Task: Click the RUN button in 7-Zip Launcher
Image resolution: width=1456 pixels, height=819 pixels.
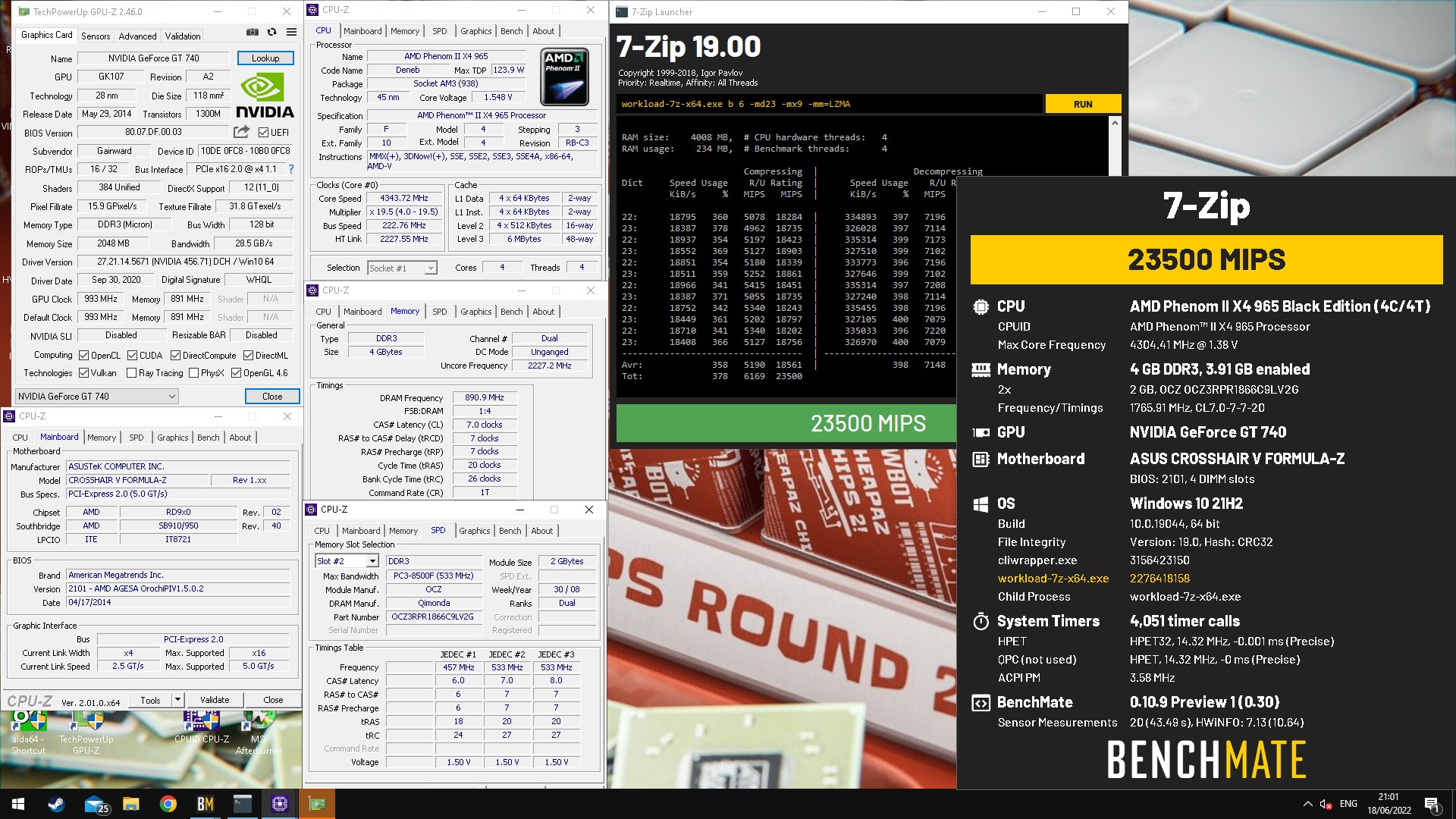Action: [1083, 105]
